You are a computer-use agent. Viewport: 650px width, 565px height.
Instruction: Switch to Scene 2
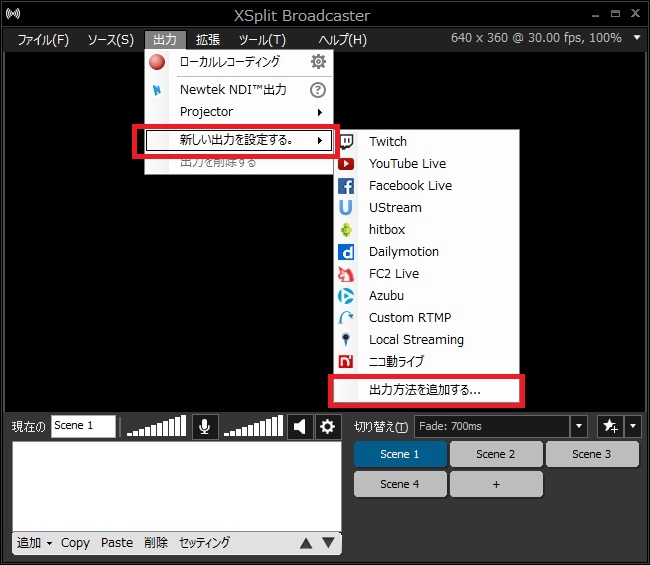(496, 454)
